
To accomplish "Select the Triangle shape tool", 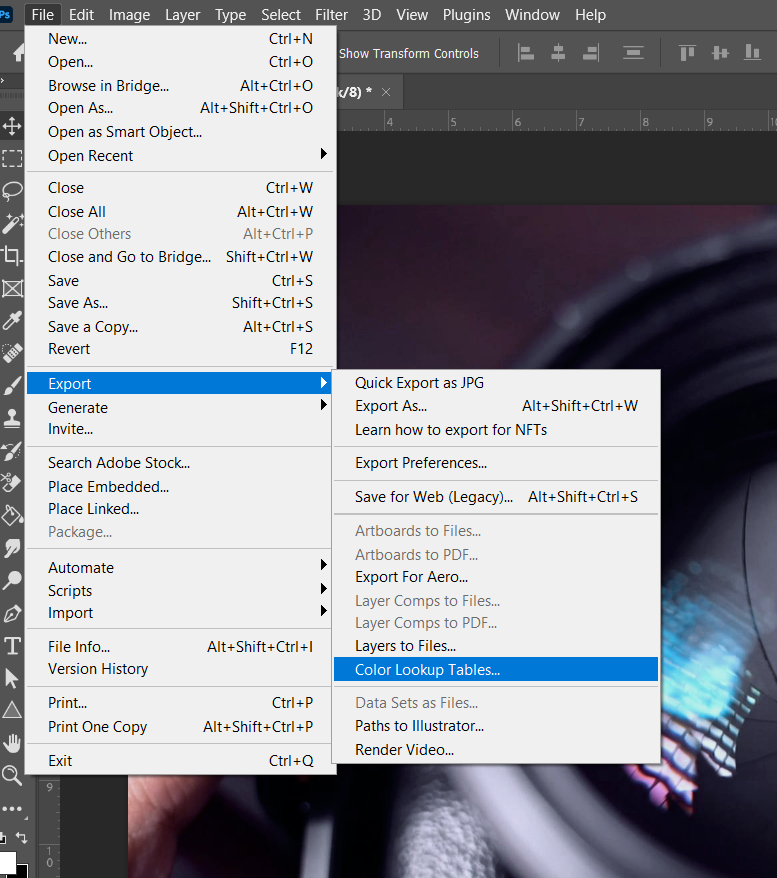I will (12, 711).
